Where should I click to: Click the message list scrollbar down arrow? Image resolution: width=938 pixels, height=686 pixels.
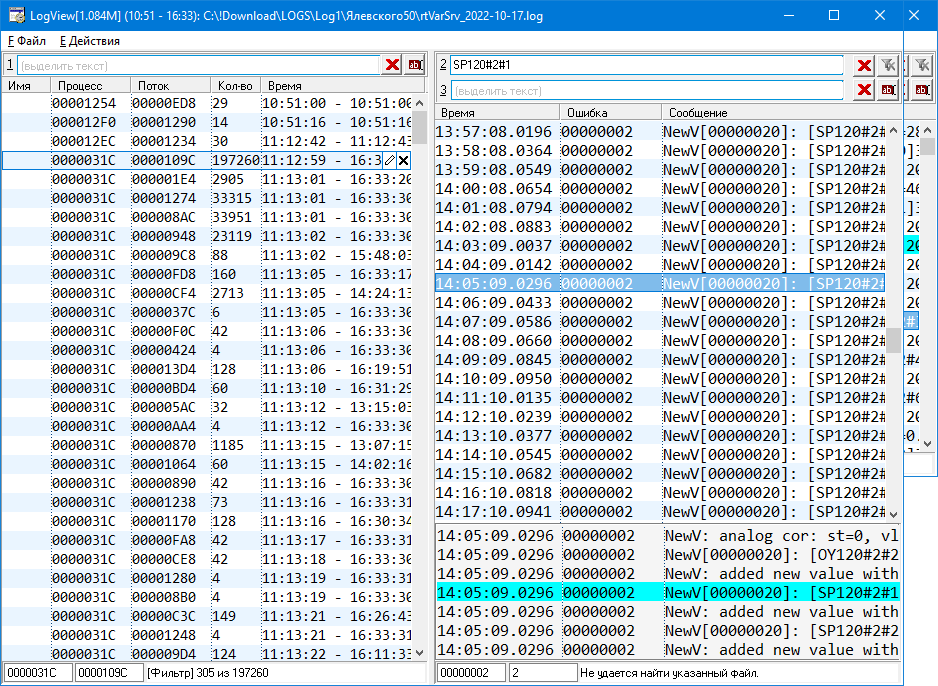893,514
